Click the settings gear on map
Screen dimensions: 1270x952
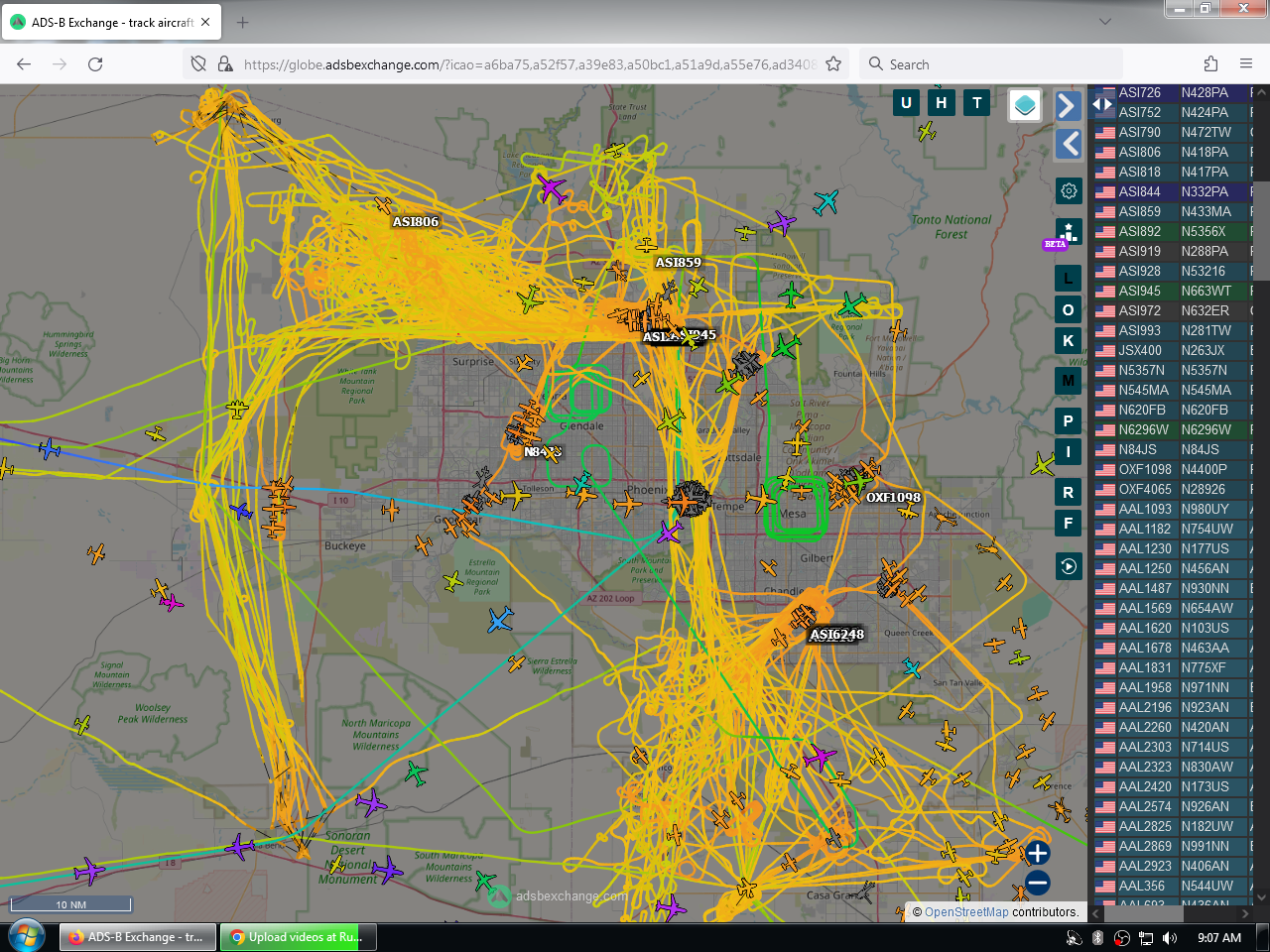1069,190
